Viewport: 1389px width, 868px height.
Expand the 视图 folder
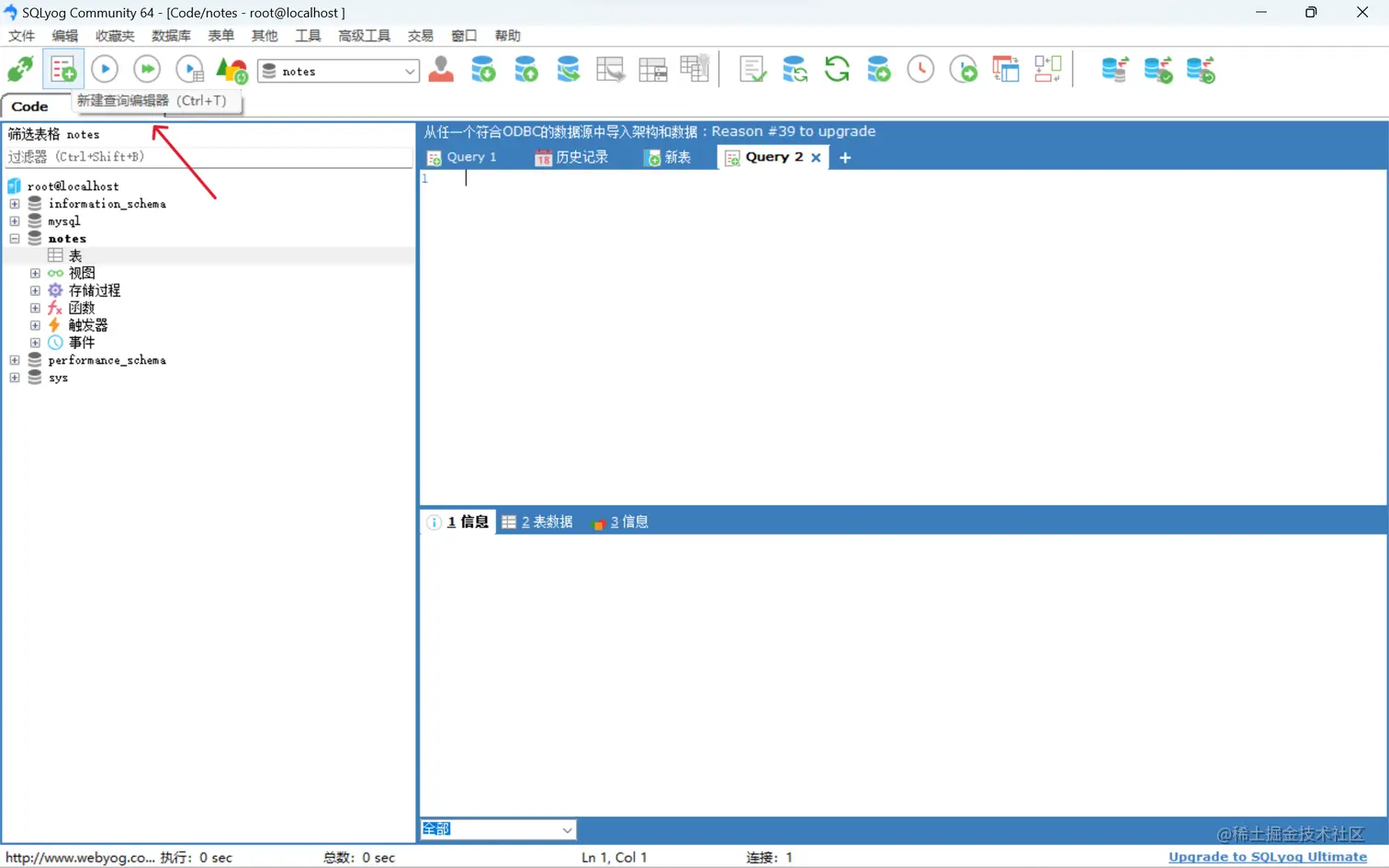pyautogui.click(x=35, y=273)
